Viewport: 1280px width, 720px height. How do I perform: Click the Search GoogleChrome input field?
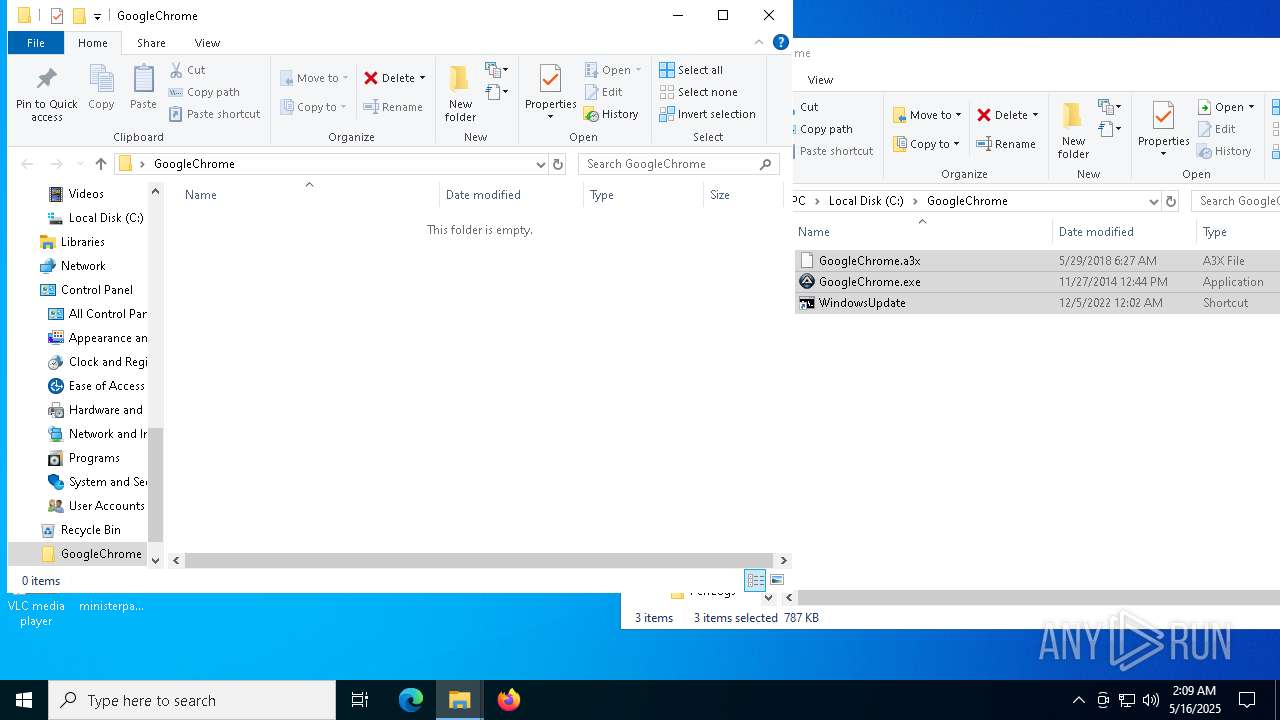pyautogui.click(x=668, y=164)
